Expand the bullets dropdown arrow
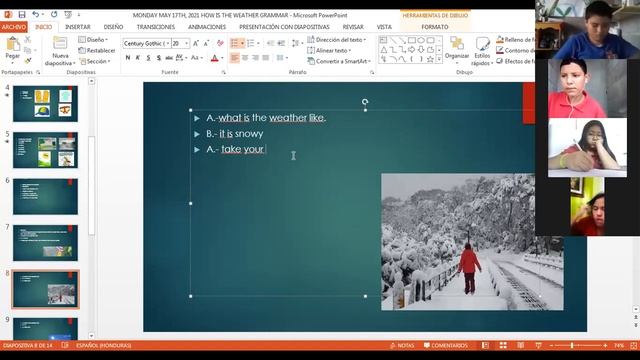 click(x=242, y=43)
